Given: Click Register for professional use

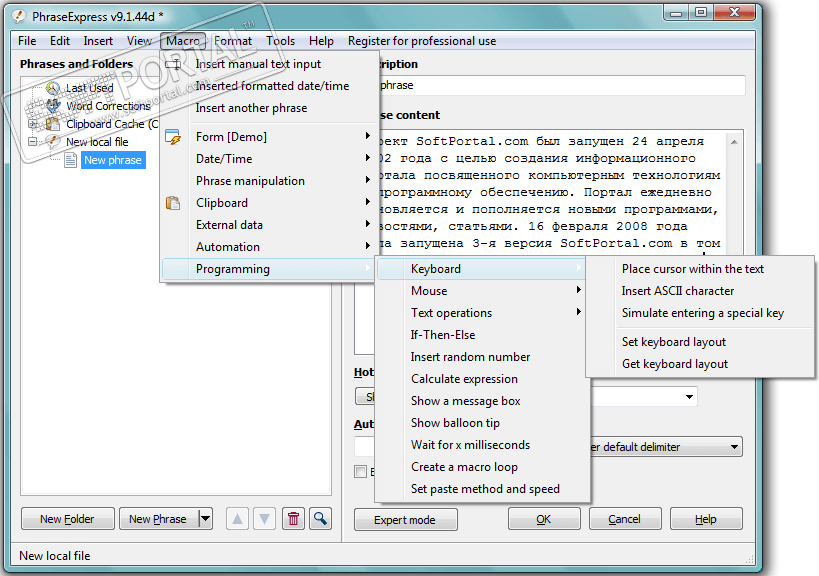Looking at the screenshot, I should click(422, 41).
